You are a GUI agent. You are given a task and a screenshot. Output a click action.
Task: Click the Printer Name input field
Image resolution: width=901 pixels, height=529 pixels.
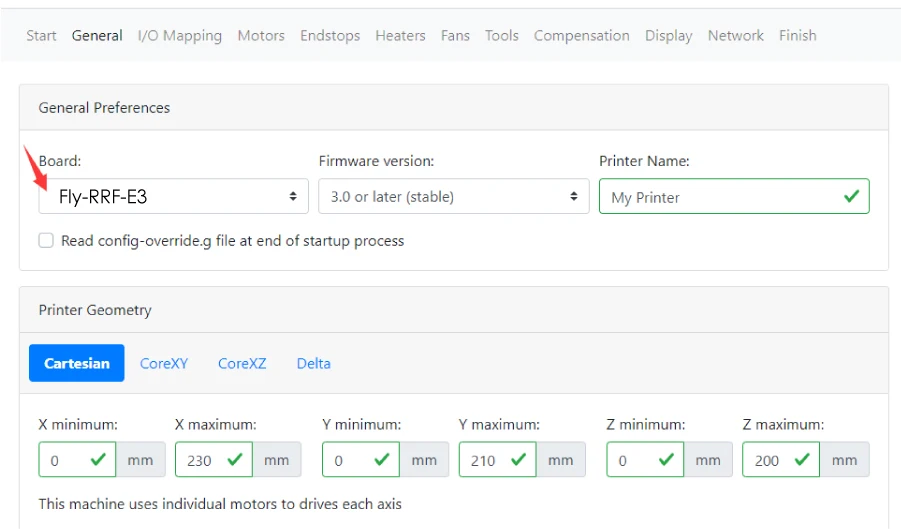722,197
